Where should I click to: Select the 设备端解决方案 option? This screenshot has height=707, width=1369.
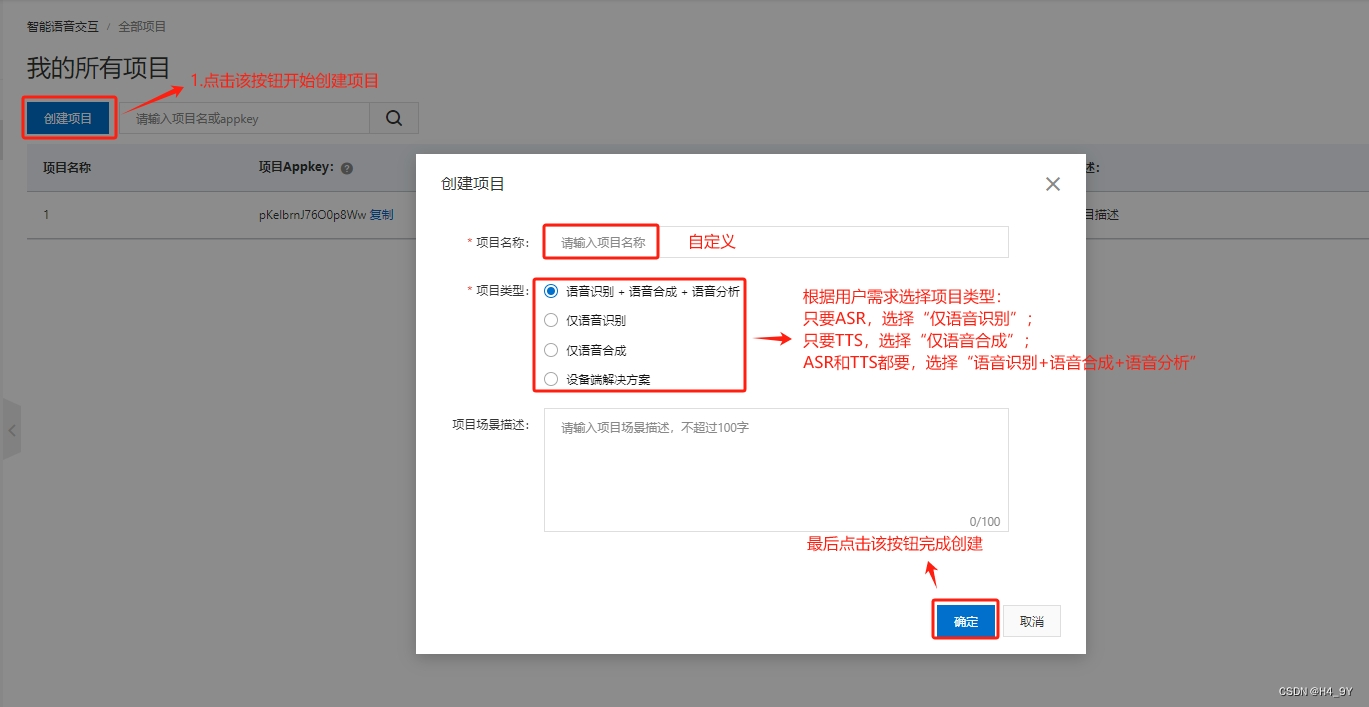tap(551, 378)
